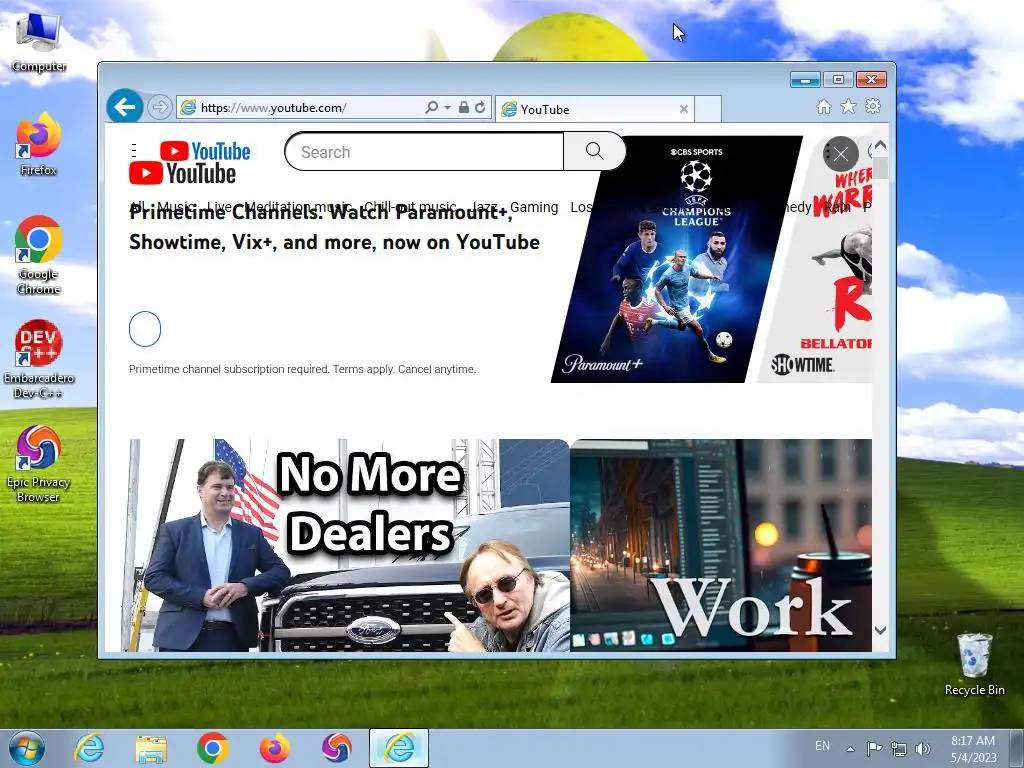Select the Embarcadero Dev-C++ desktop shortcut
Screen dimensions: 1024x768
coord(39,359)
